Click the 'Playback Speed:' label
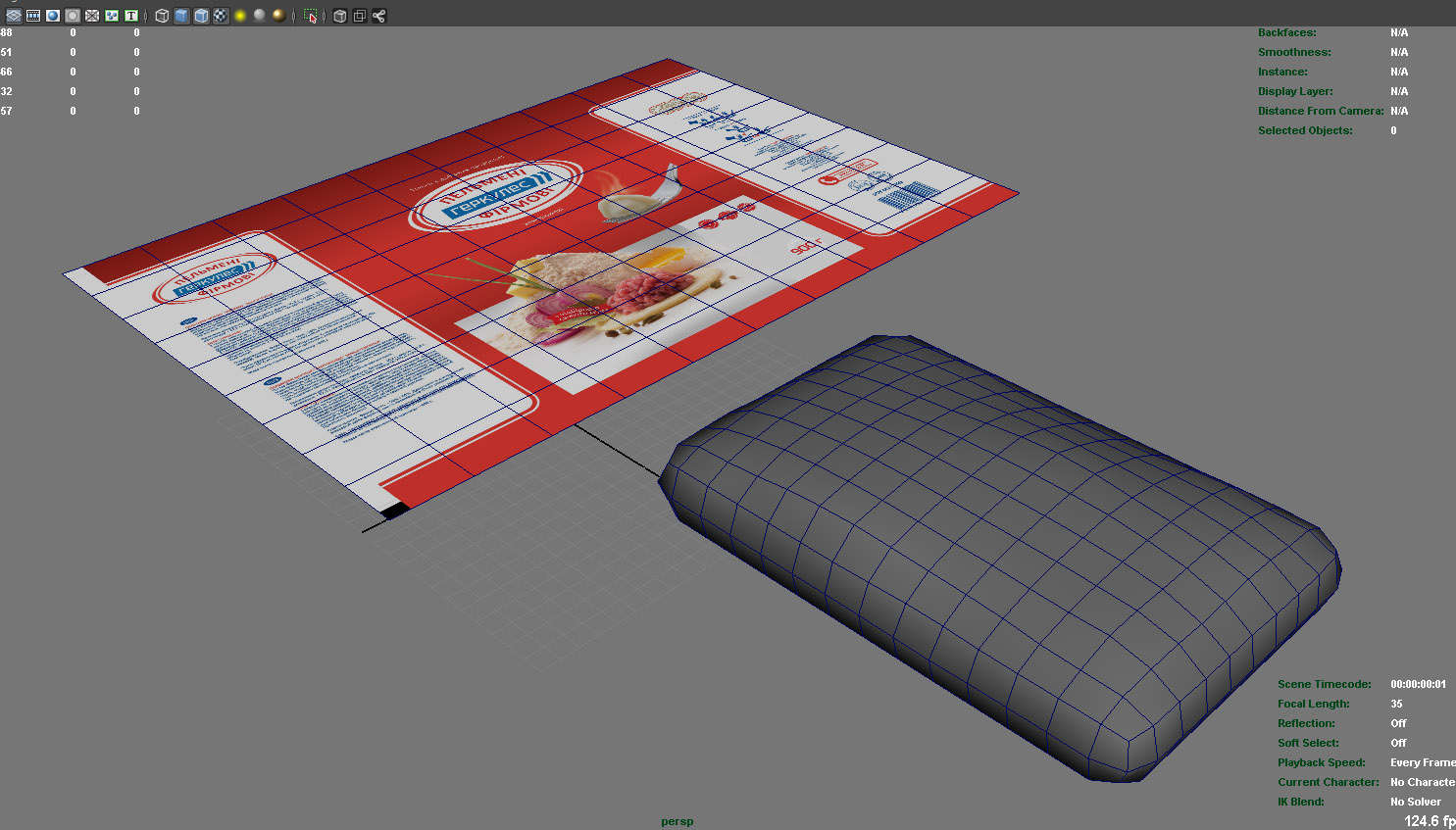The width and height of the screenshot is (1456, 830). click(x=1322, y=762)
